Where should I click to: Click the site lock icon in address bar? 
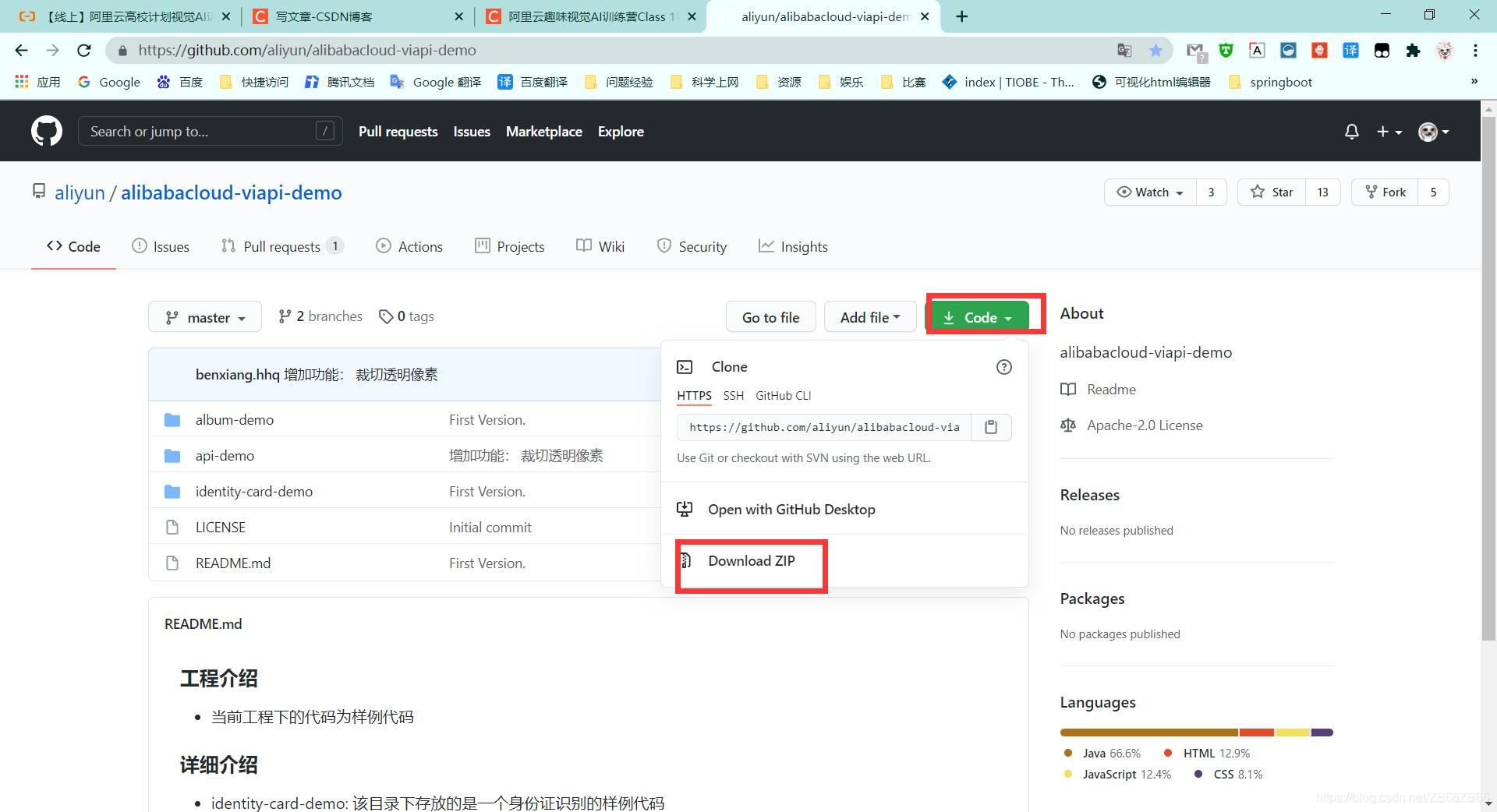[x=122, y=50]
